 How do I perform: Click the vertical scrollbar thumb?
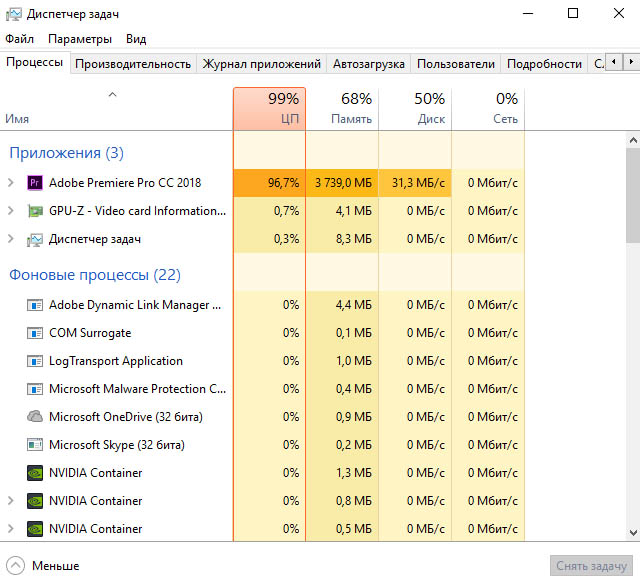(633, 196)
